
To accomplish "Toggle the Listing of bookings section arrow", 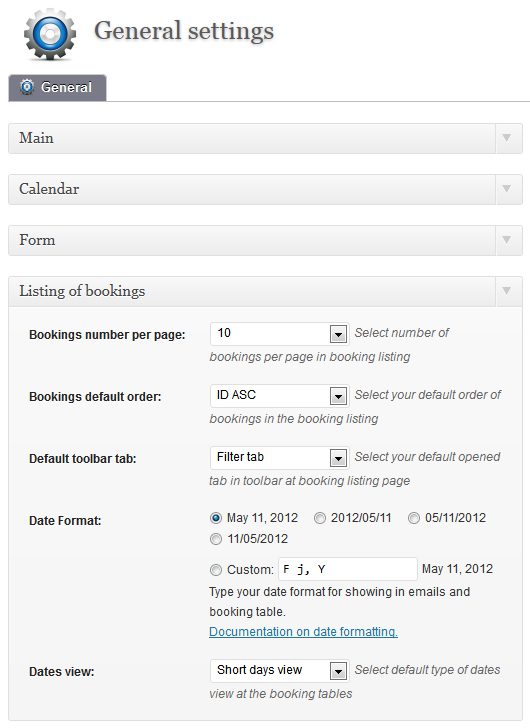I will pos(507,291).
